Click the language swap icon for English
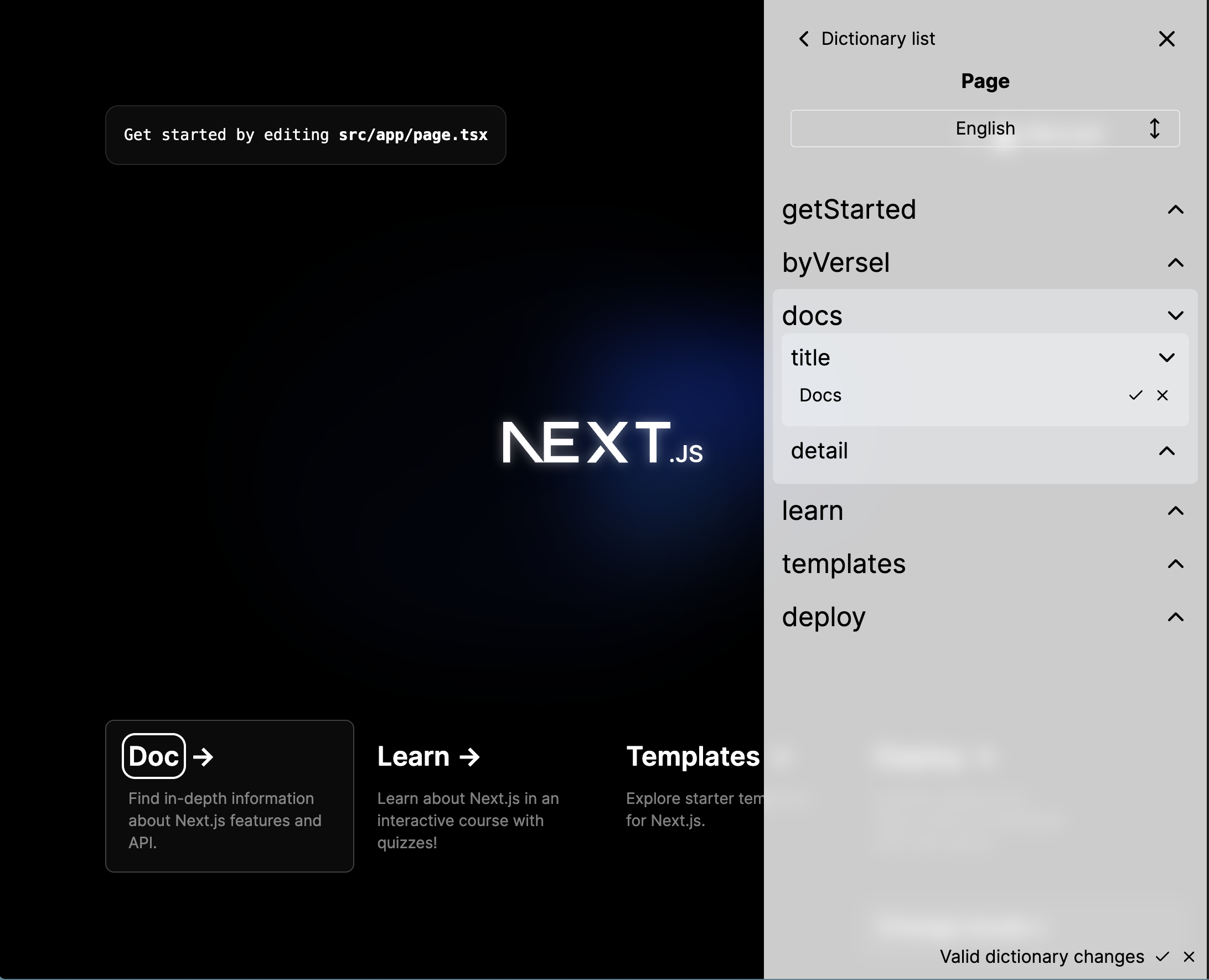 point(1156,128)
